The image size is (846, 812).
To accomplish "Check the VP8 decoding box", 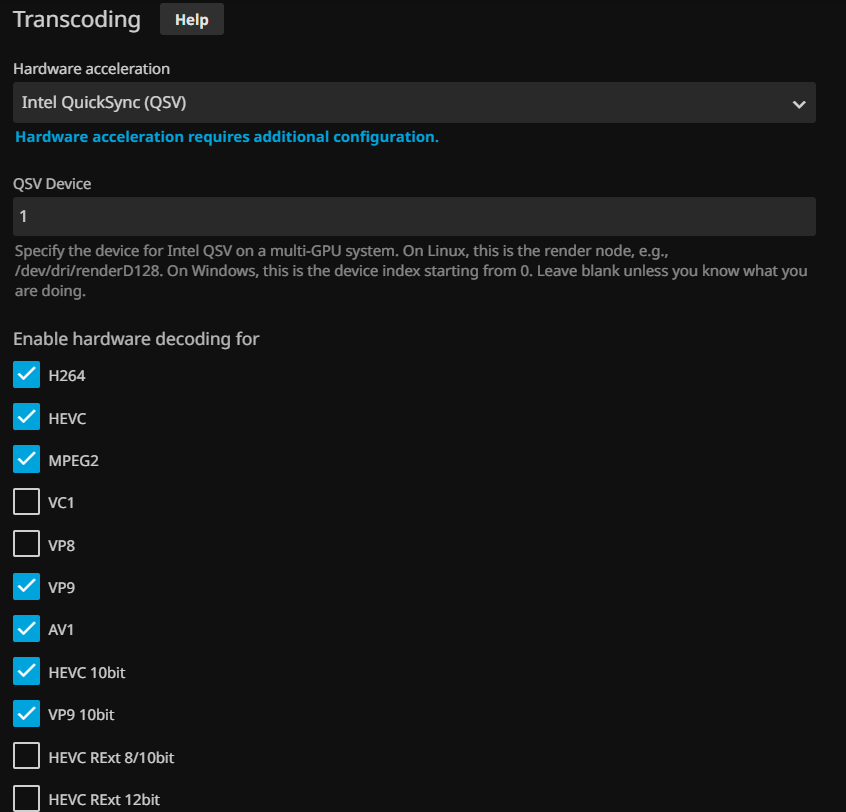I will (x=27, y=545).
